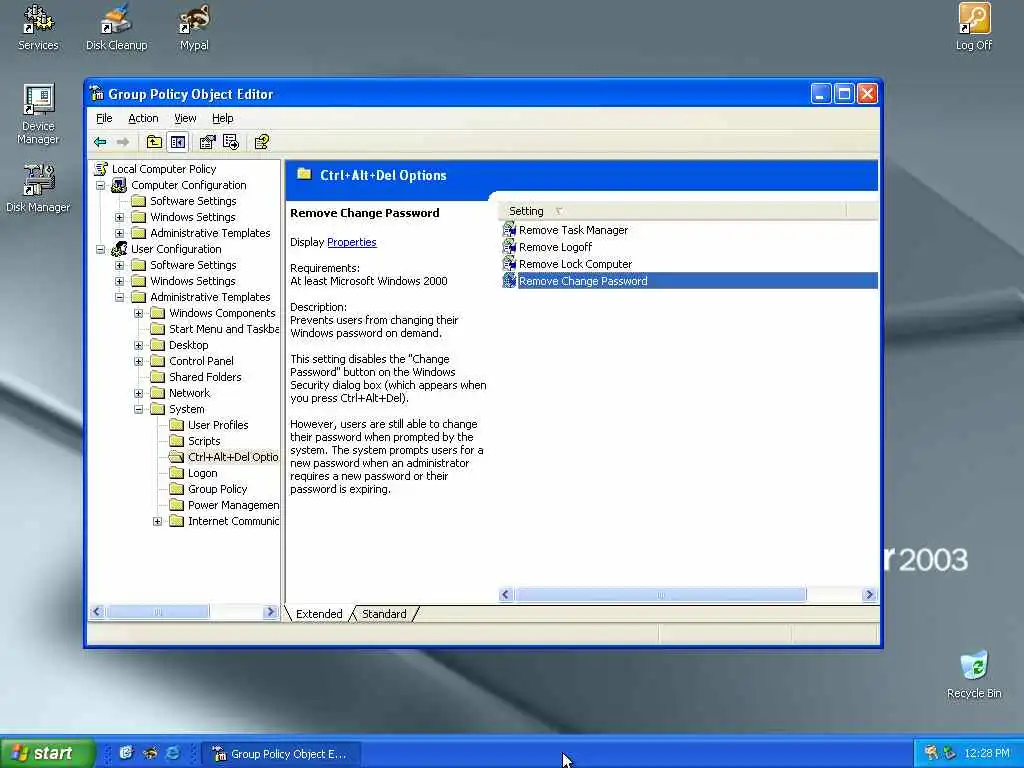Click the Back arrow toolbar button

tap(100, 142)
